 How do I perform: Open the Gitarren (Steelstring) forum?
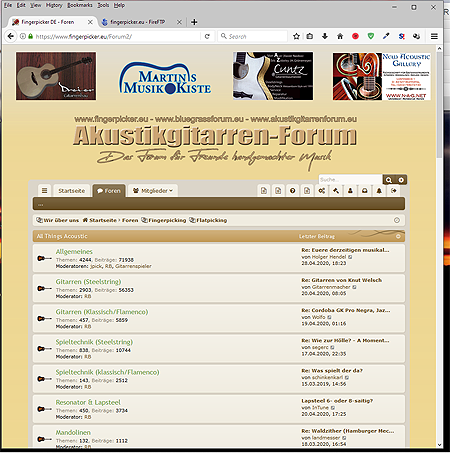(88, 282)
